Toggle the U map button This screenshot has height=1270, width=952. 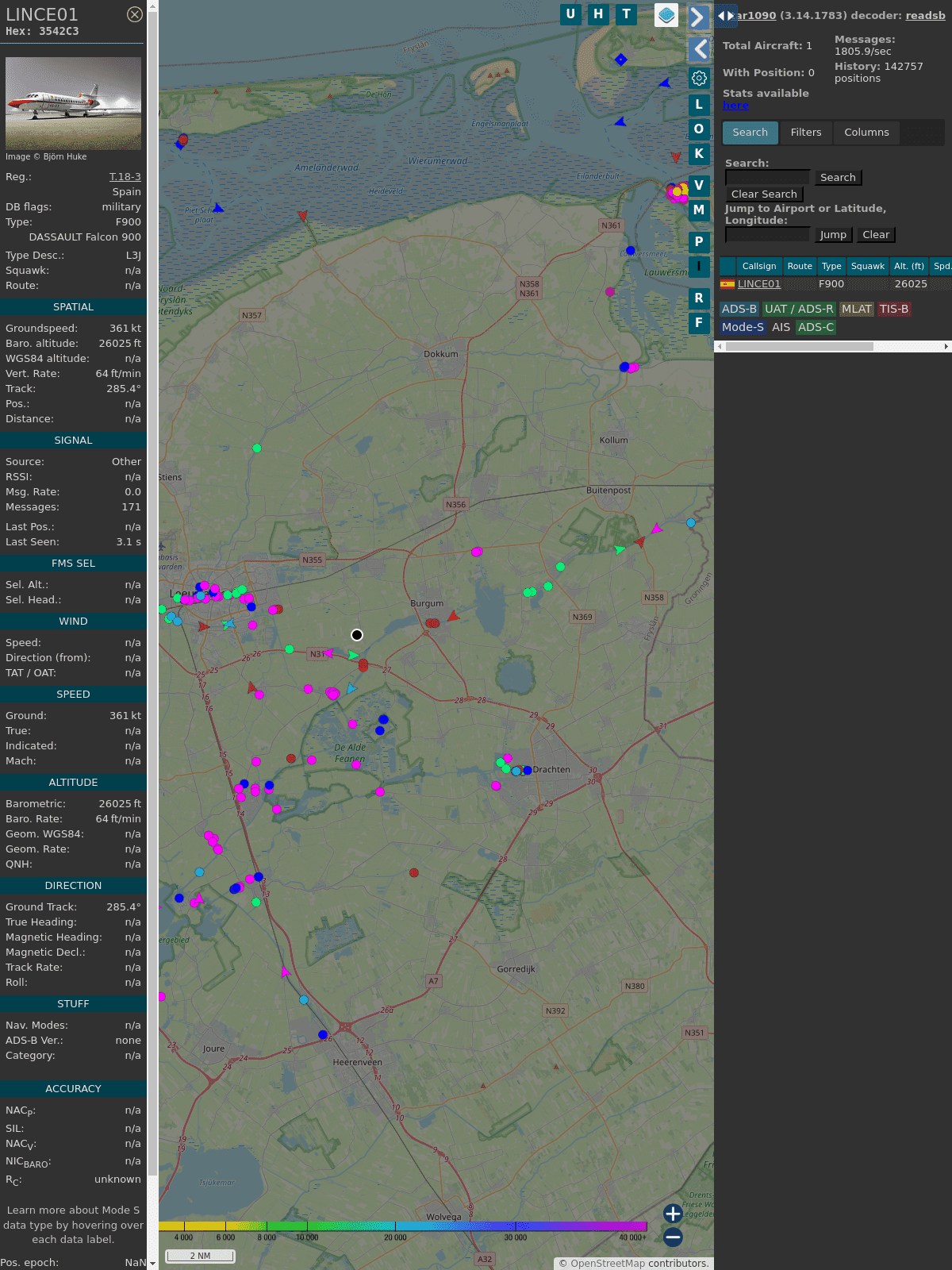click(x=570, y=14)
